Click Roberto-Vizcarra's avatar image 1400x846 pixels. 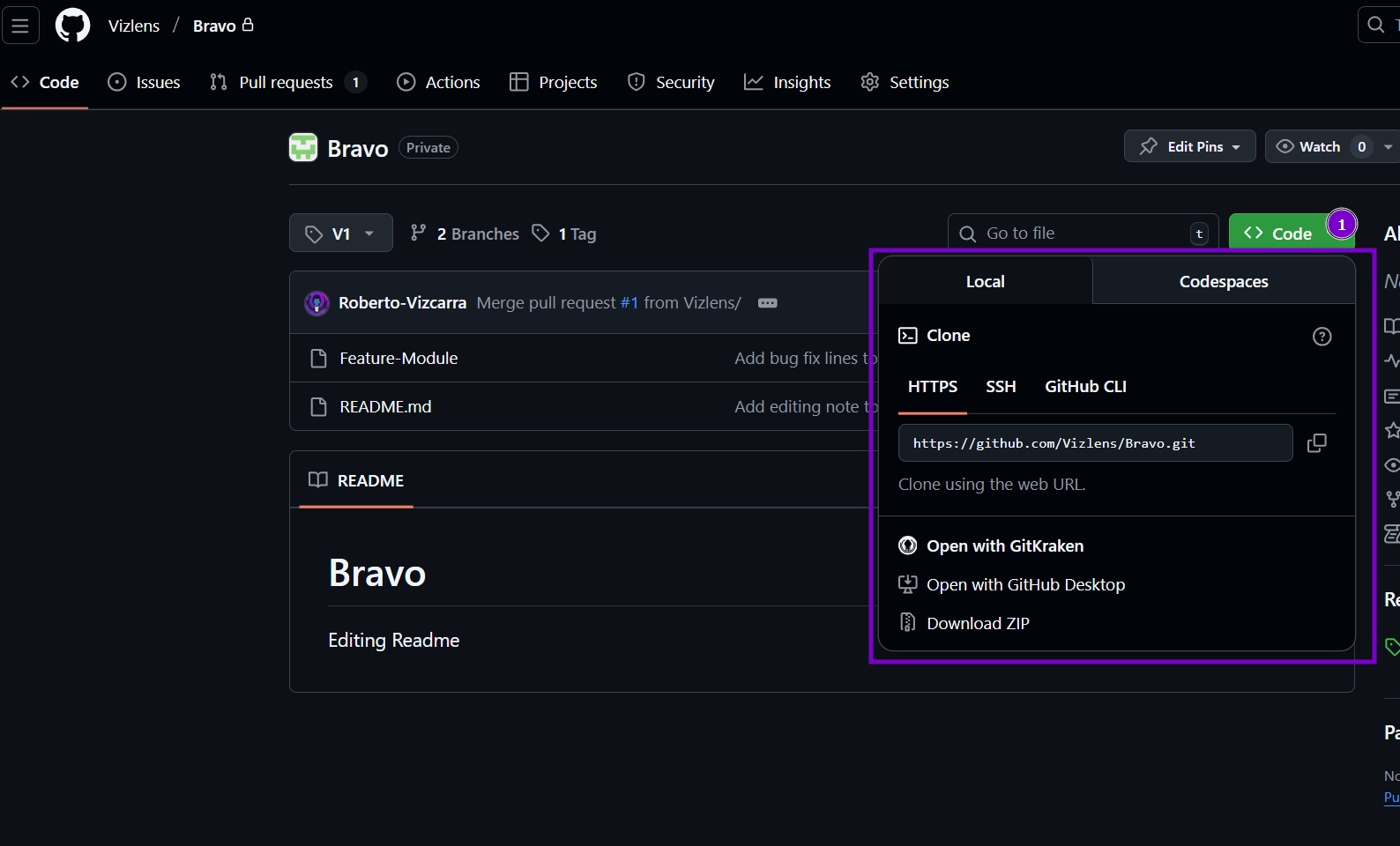(316, 303)
